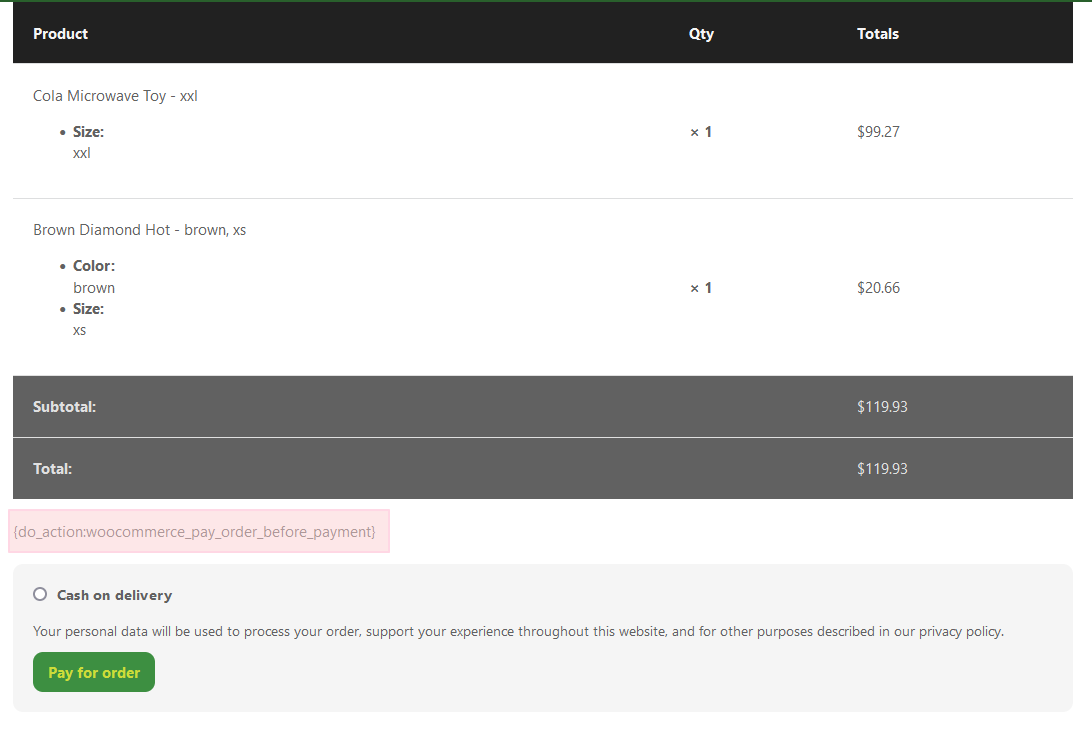Viewport: 1092px width, 743px height.
Task: Click the Total row's $119.93 amount
Action: pyautogui.click(x=882, y=468)
